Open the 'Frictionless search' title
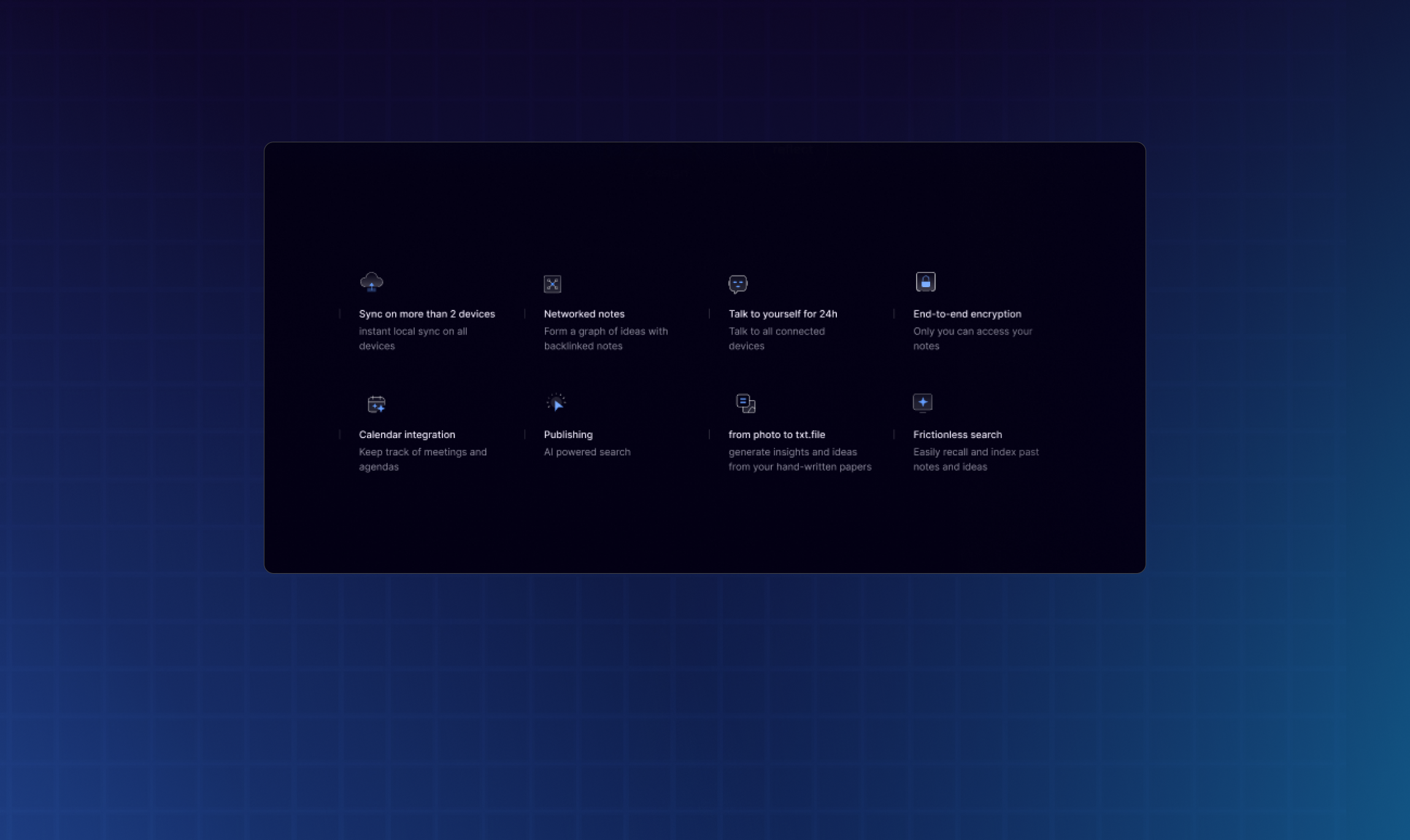1410x840 pixels. coord(957,434)
